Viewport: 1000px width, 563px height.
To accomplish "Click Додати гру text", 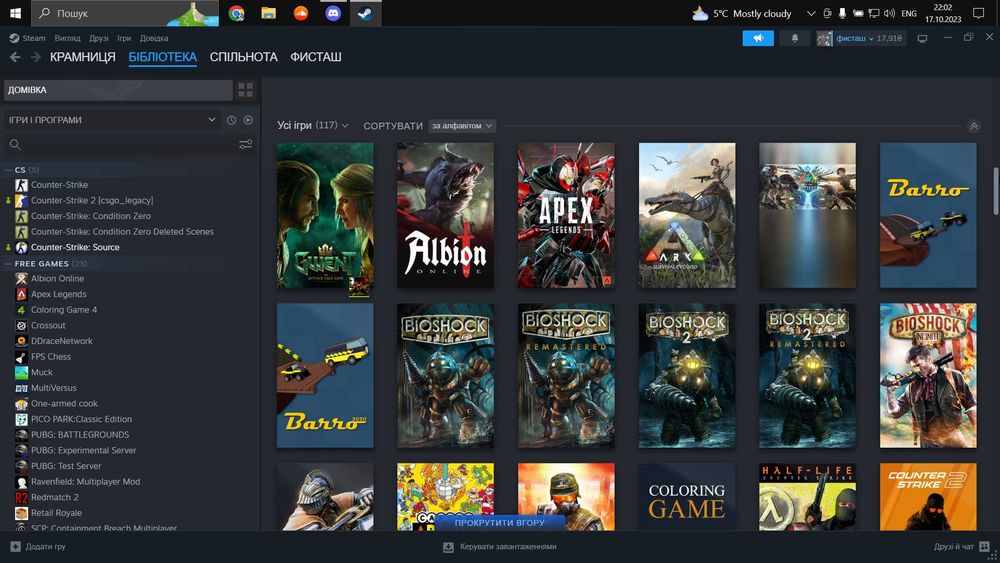I will 45,546.
